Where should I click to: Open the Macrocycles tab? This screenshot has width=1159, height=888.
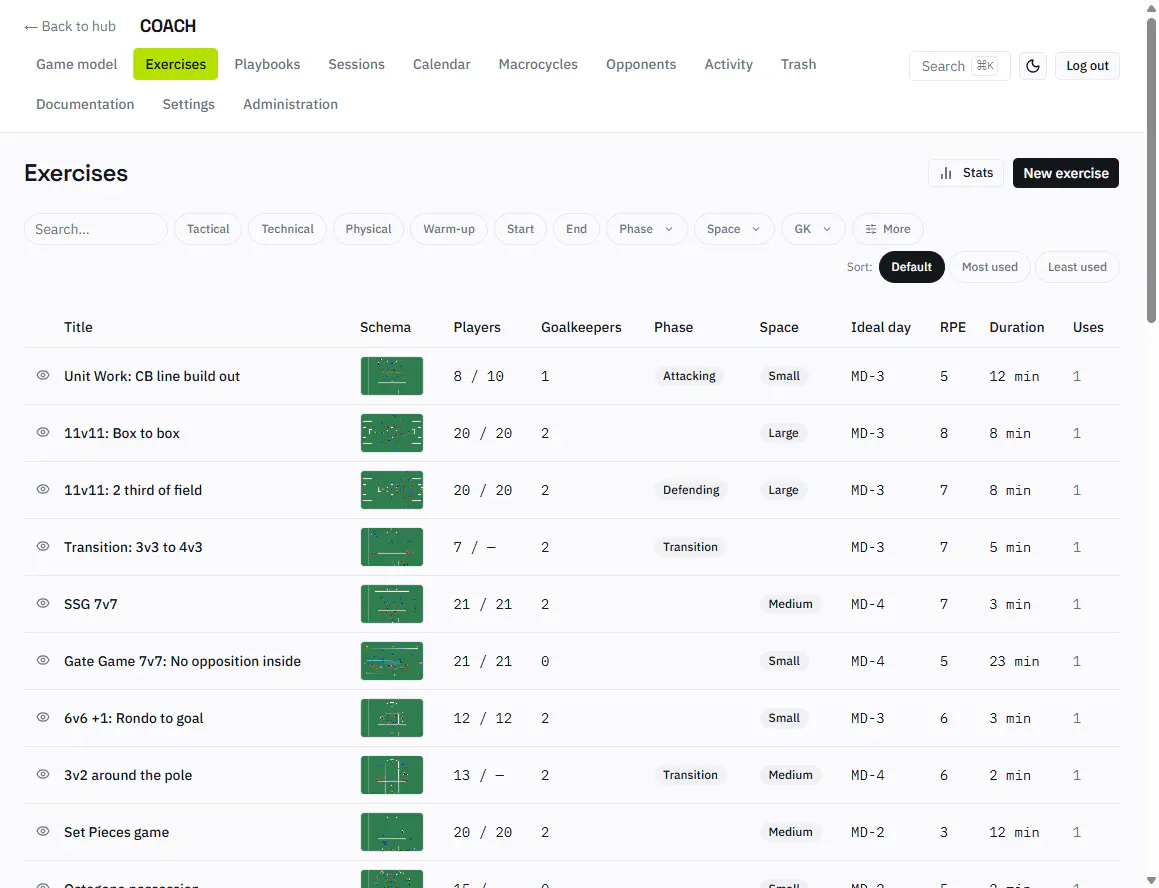point(538,64)
